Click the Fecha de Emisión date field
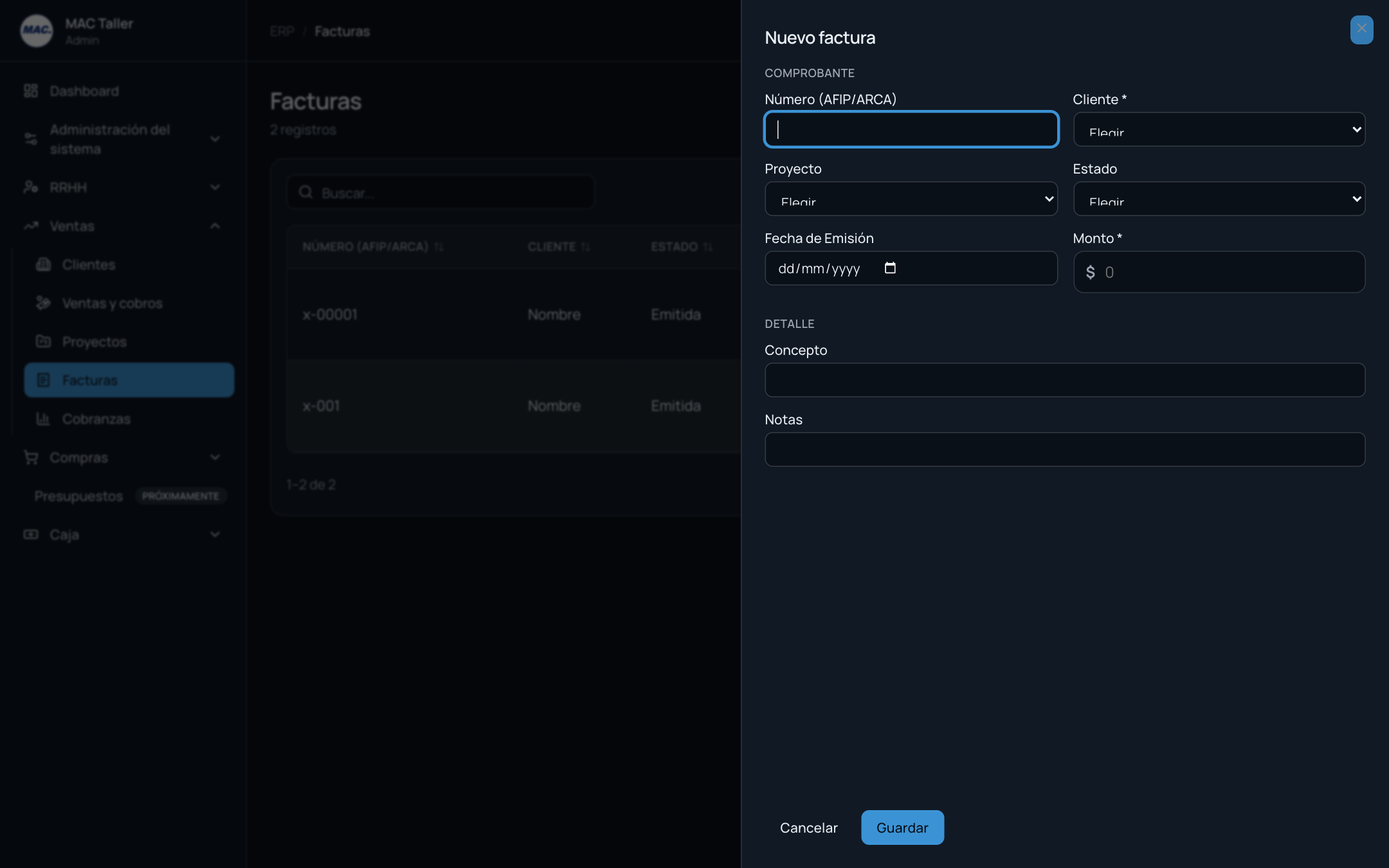This screenshot has width=1389, height=868. (911, 268)
